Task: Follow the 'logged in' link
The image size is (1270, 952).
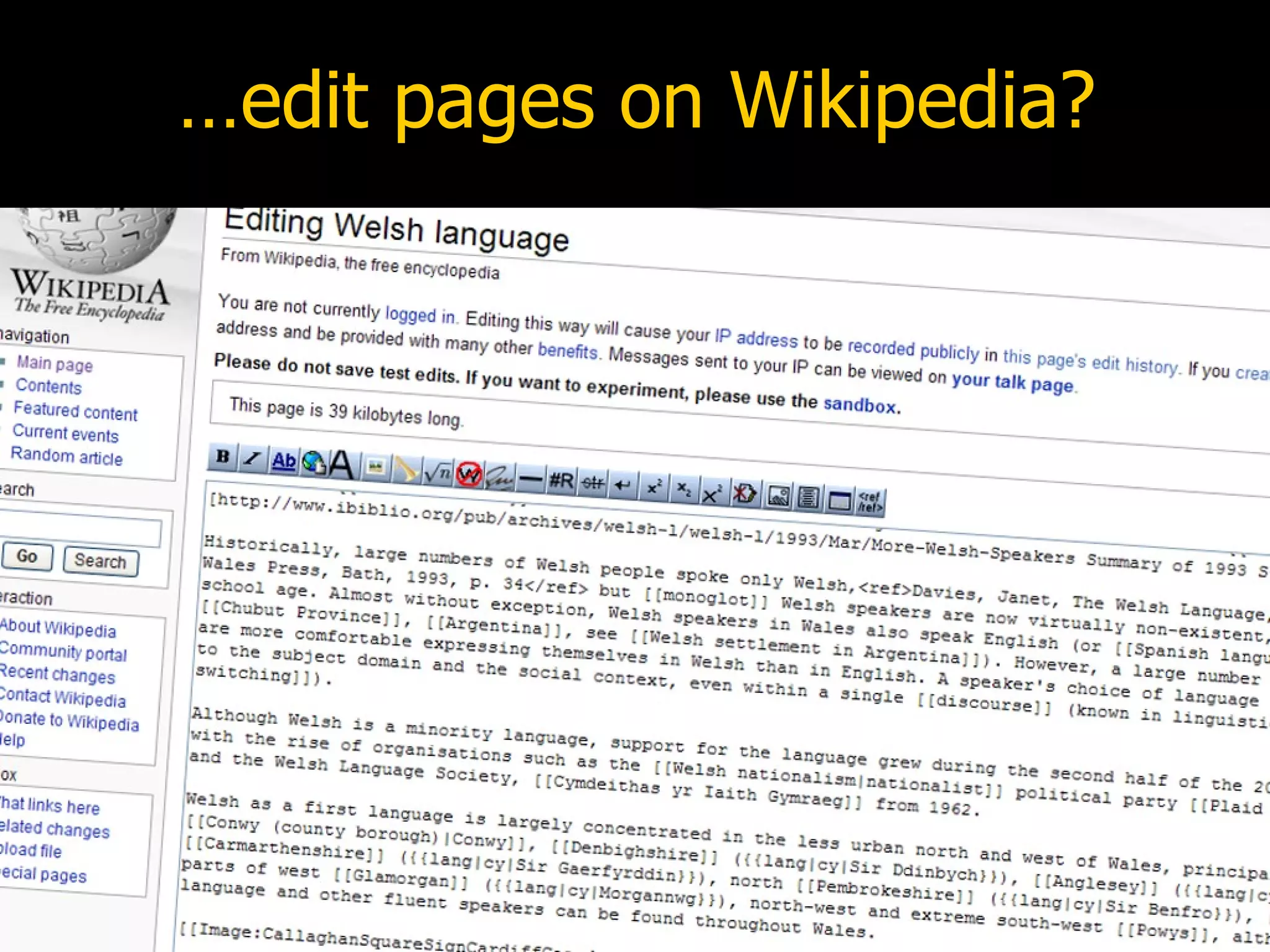Action: click(420, 314)
